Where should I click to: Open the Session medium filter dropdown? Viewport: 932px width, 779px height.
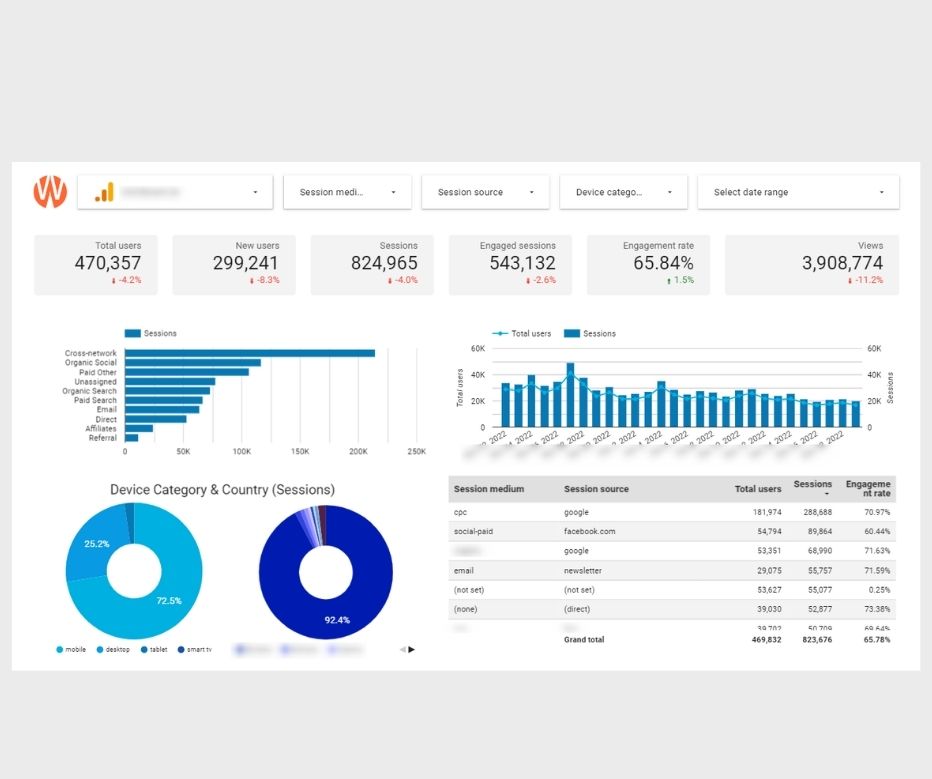(347, 192)
